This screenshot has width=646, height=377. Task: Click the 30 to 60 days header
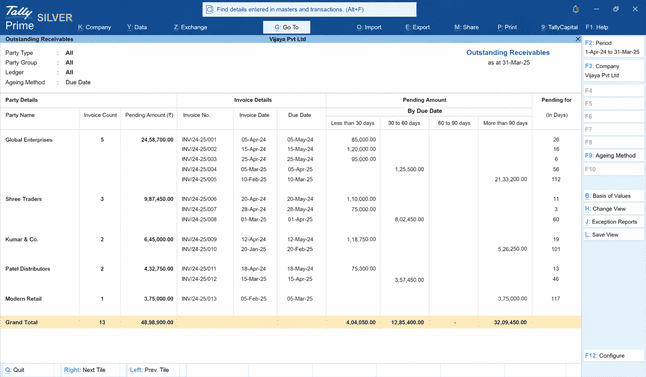click(x=404, y=123)
